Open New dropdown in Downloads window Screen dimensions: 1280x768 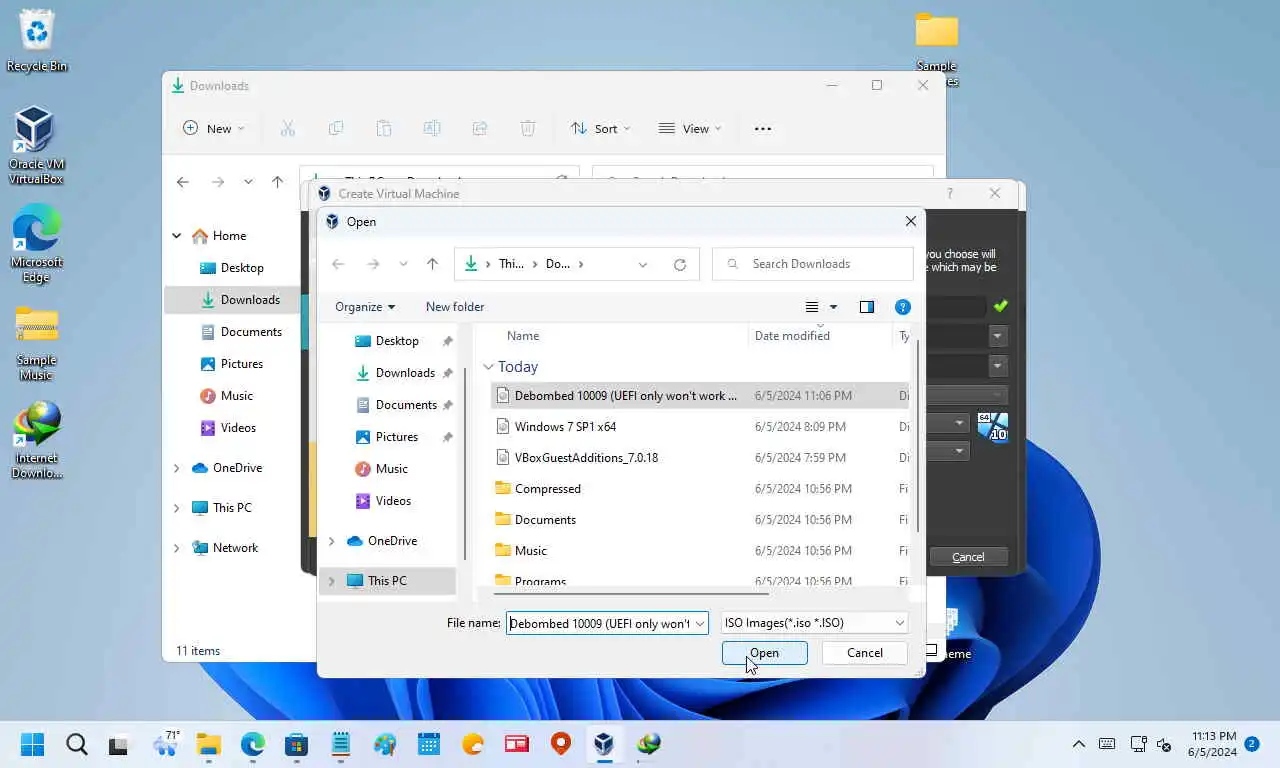tap(214, 128)
